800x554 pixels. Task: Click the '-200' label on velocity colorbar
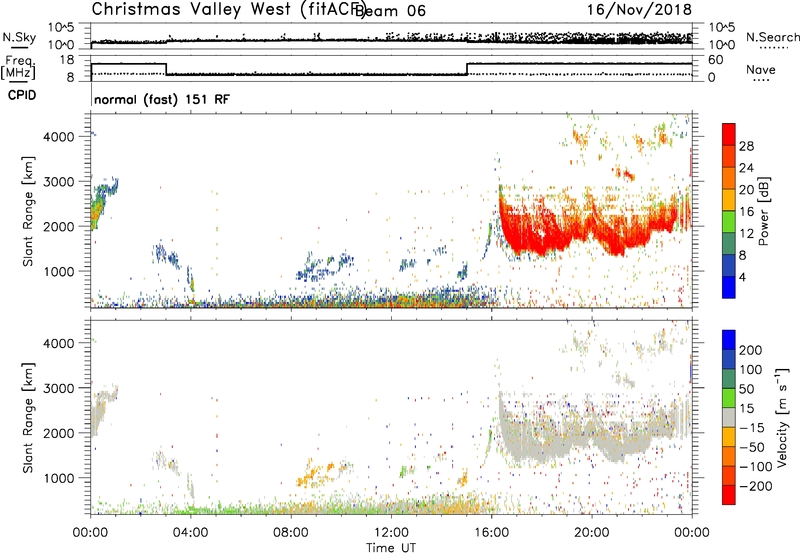click(x=755, y=486)
